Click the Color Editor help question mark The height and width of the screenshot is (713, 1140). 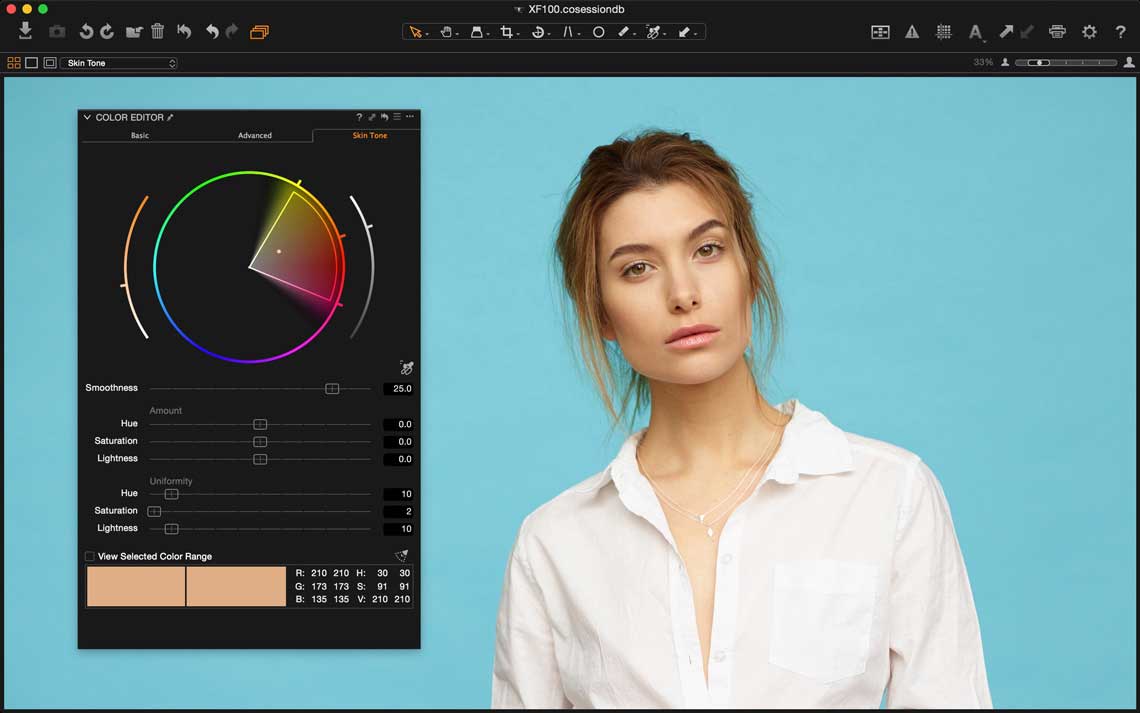click(x=359, y=117)
